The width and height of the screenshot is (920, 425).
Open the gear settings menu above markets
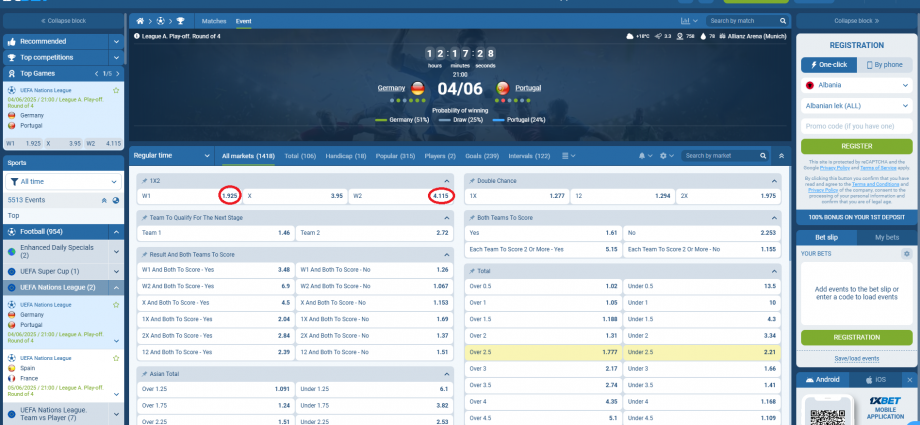[667, 156]
